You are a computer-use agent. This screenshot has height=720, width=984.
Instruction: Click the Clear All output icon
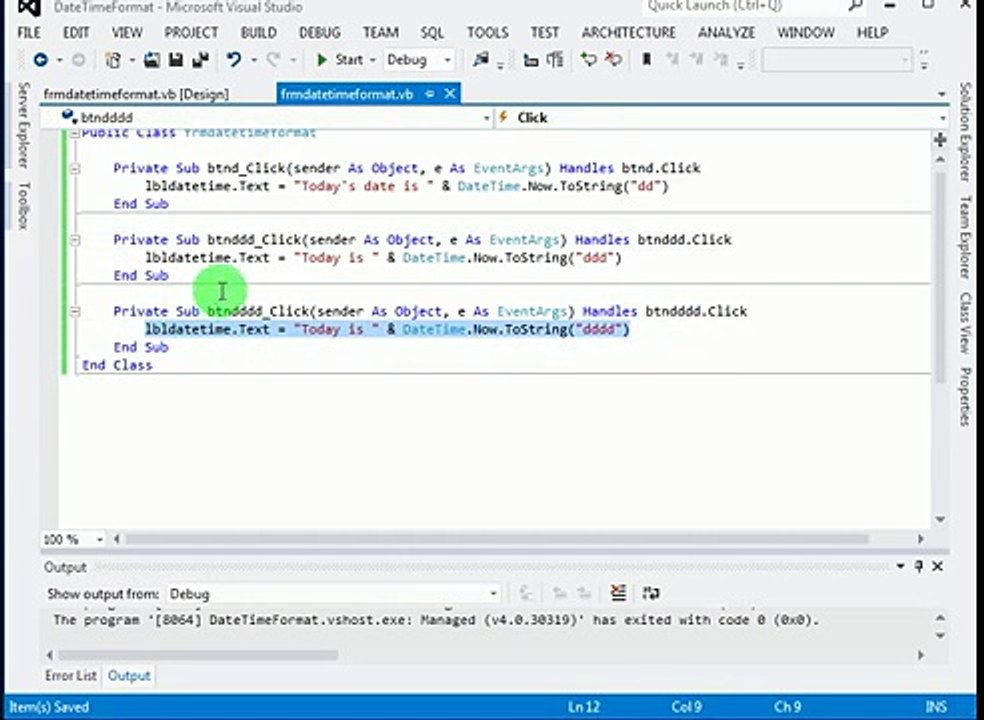(618, 593)
